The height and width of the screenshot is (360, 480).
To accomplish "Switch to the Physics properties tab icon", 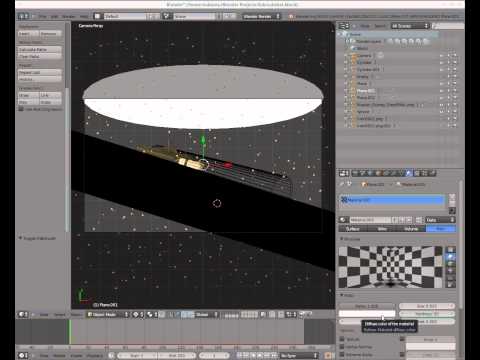I will pos(432,173).
